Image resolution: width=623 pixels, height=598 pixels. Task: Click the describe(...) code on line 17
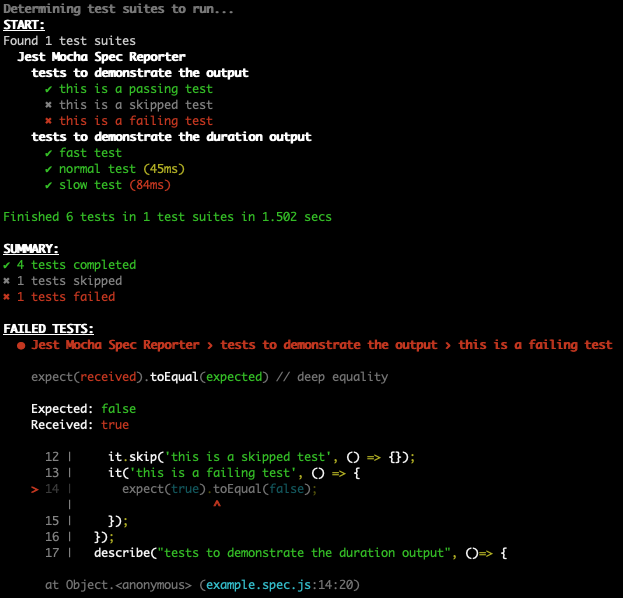pos(300,553)
